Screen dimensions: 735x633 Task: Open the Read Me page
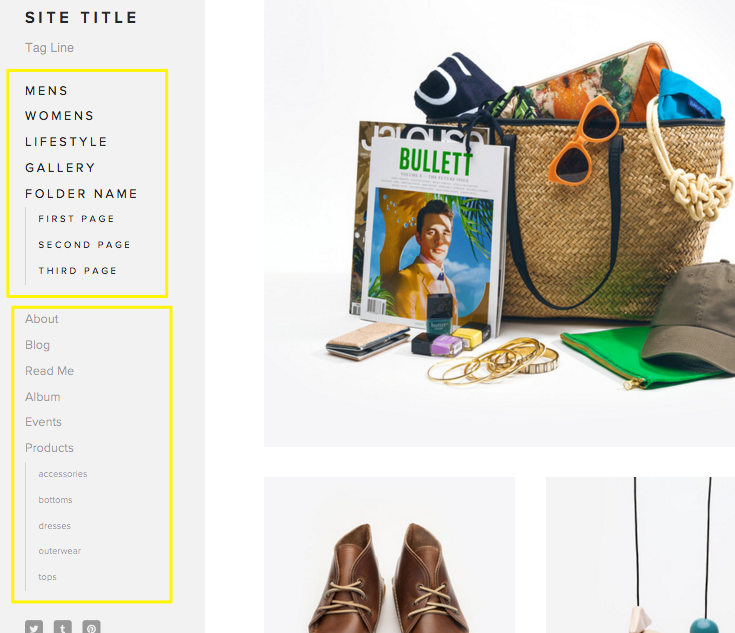(49, 371)
